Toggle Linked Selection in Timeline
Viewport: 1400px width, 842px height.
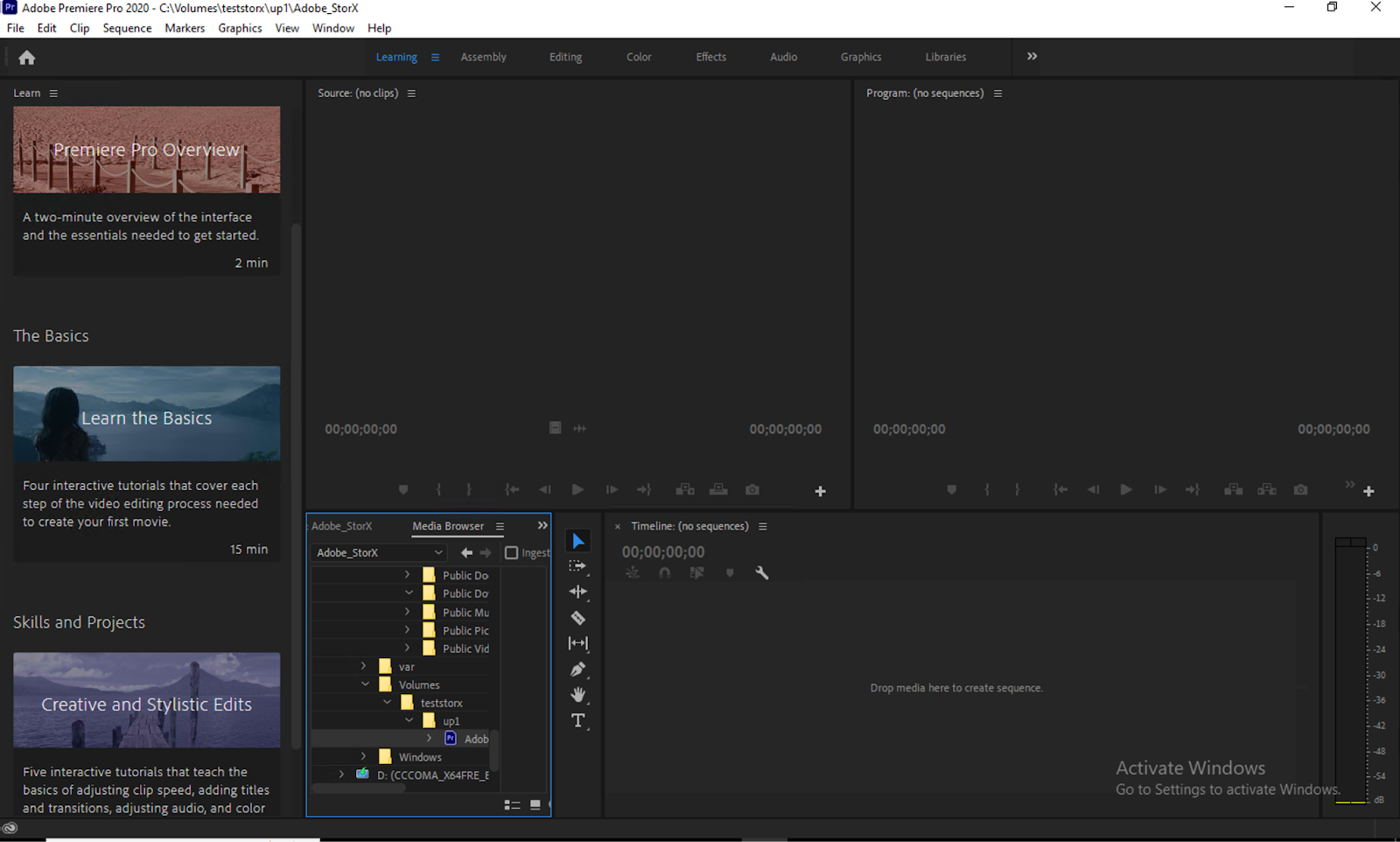point(696,573)
